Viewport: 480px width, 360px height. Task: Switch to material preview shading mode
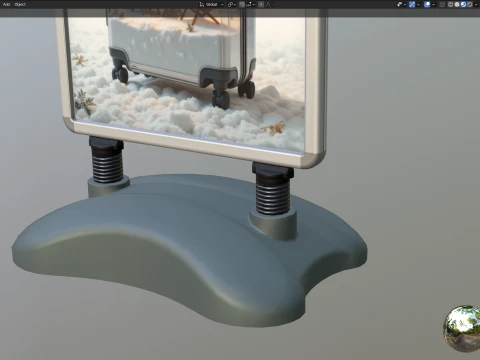(x=463, y=4)
